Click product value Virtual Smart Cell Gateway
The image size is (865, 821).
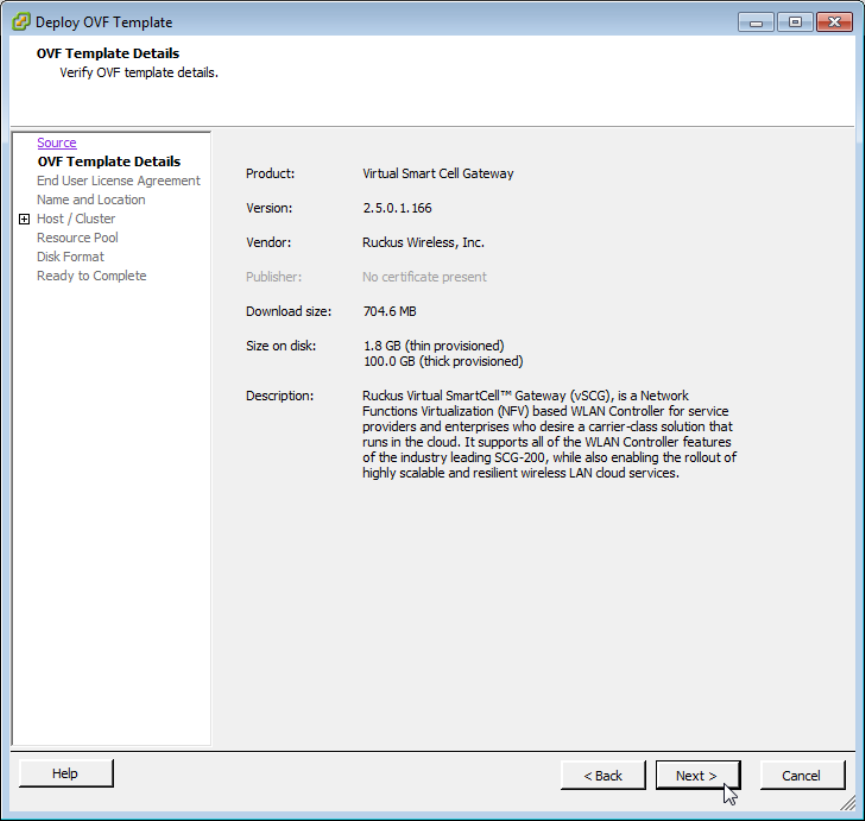438,173
